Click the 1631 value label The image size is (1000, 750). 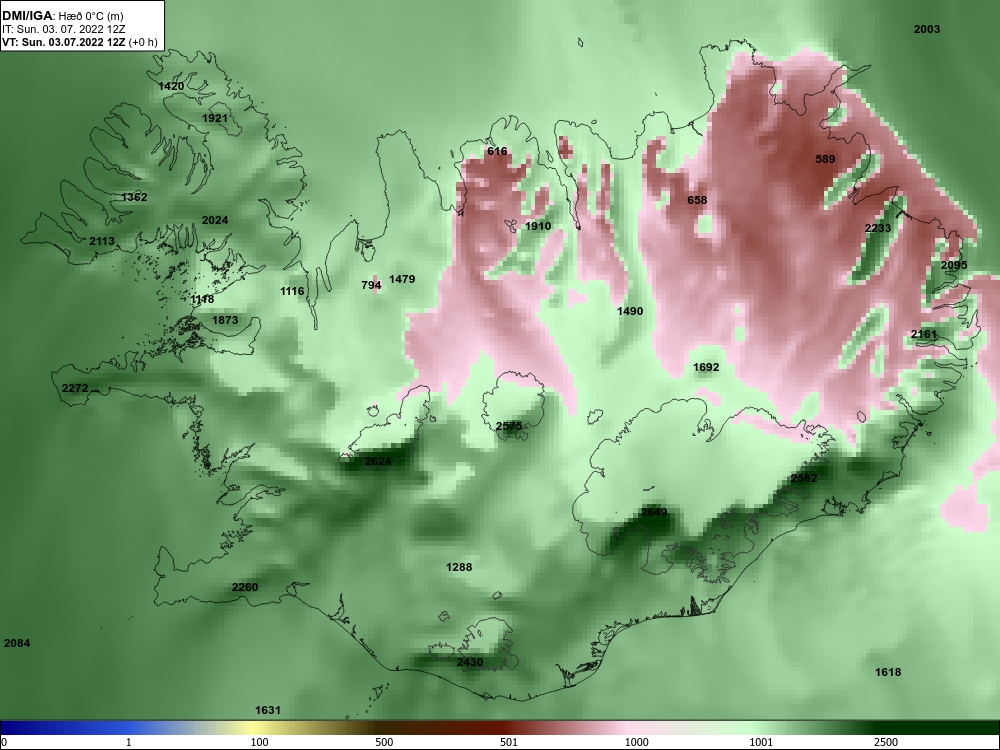[268, 710]
